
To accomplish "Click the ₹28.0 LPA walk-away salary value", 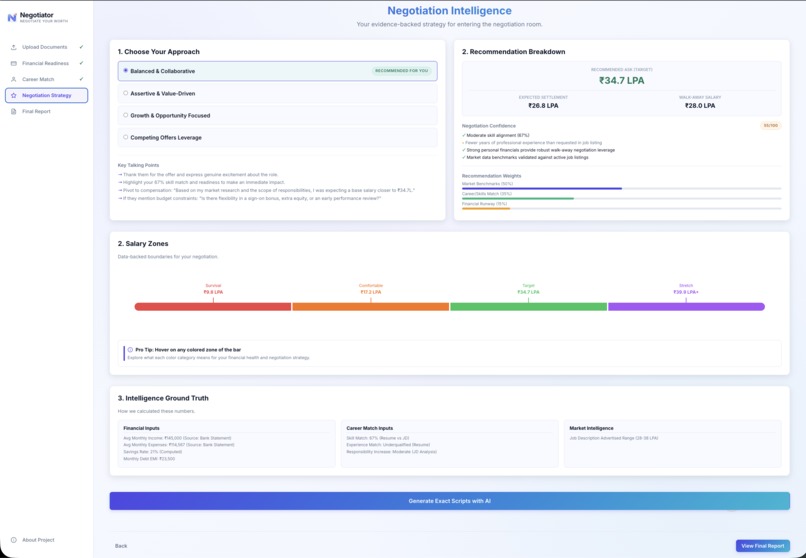I will [x=700, y=106].
